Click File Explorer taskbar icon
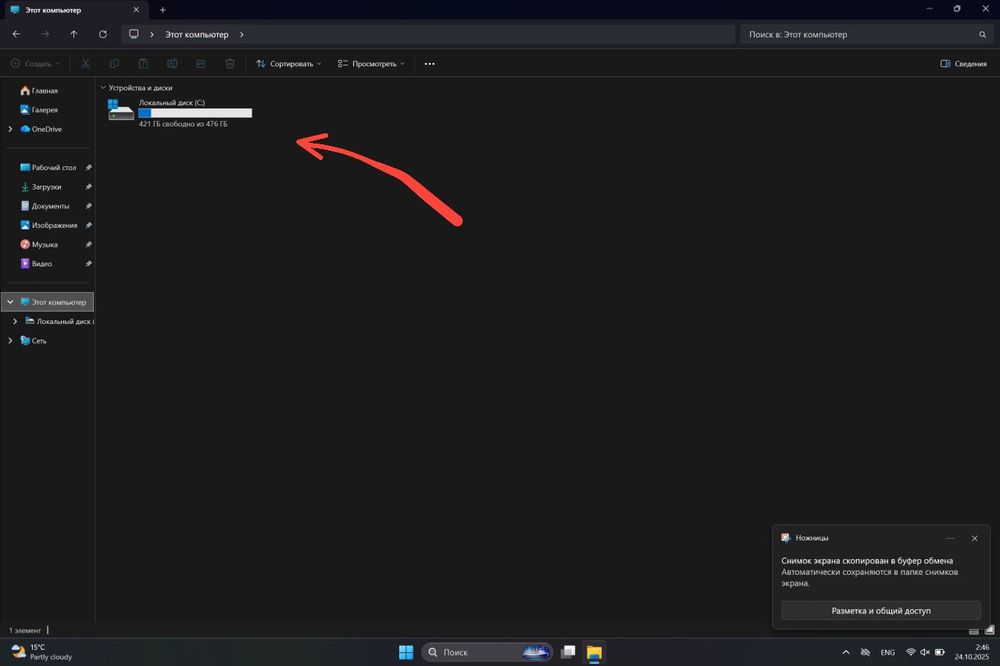The height and width of the screenshot is (666, 1000). point(594,652)
